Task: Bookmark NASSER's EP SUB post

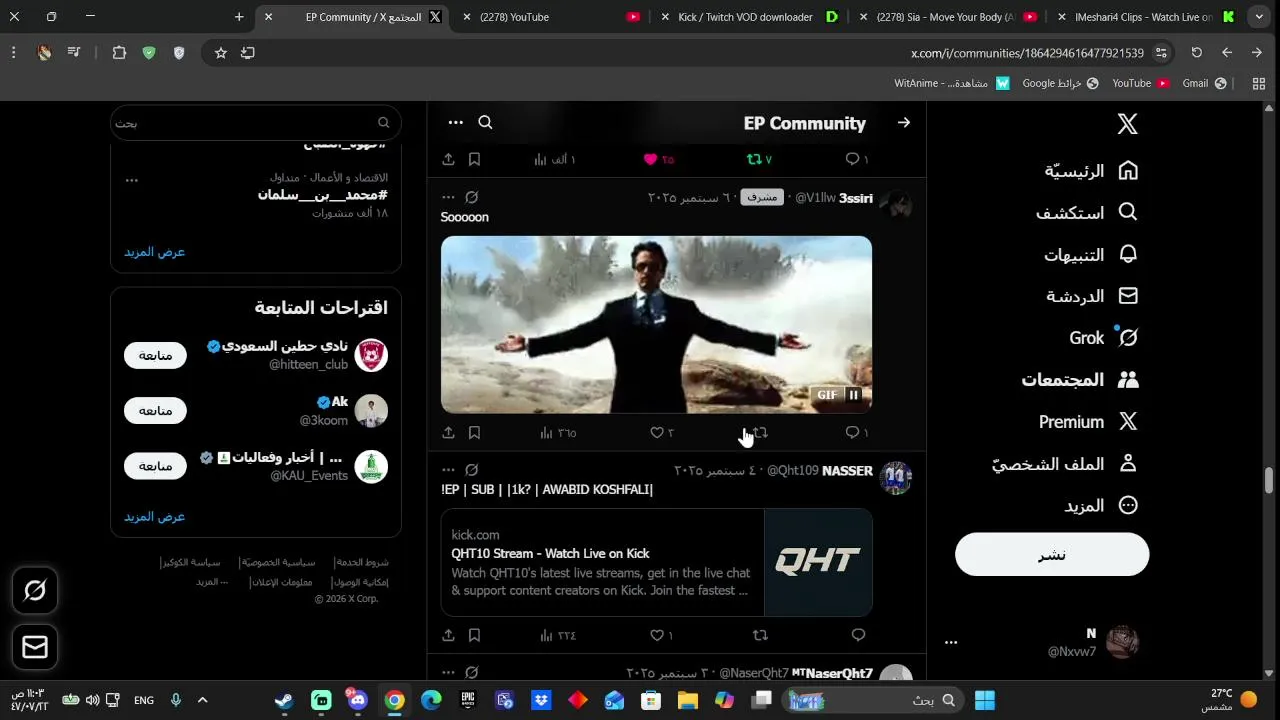Action: [475, 635]
